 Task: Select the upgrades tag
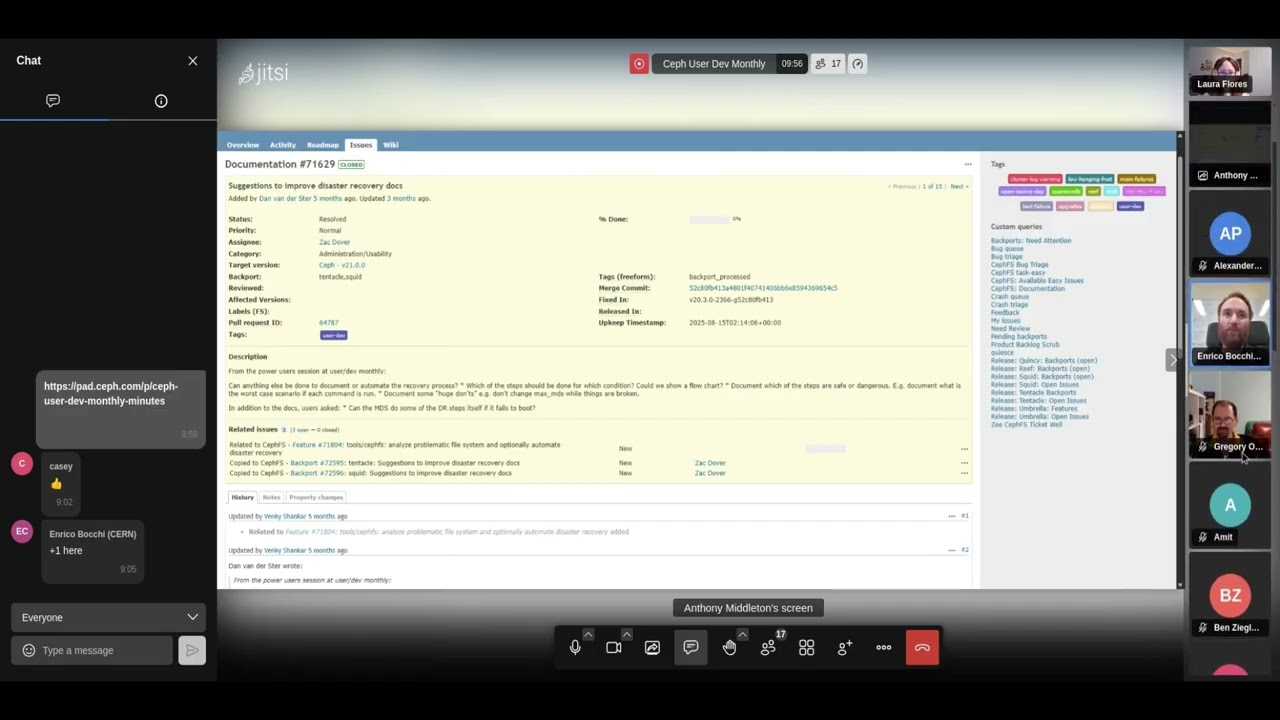pos(1070,206)
